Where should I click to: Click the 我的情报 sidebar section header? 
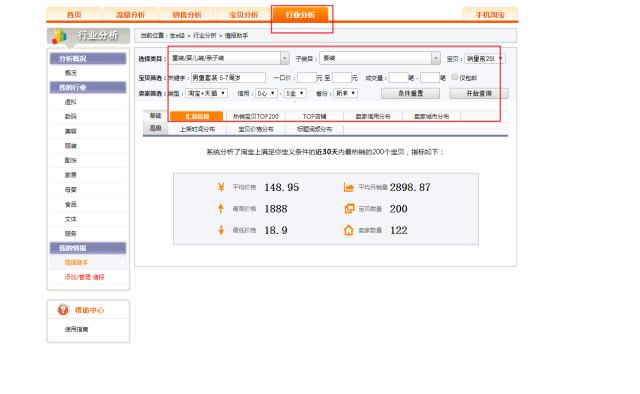point(88,248)
